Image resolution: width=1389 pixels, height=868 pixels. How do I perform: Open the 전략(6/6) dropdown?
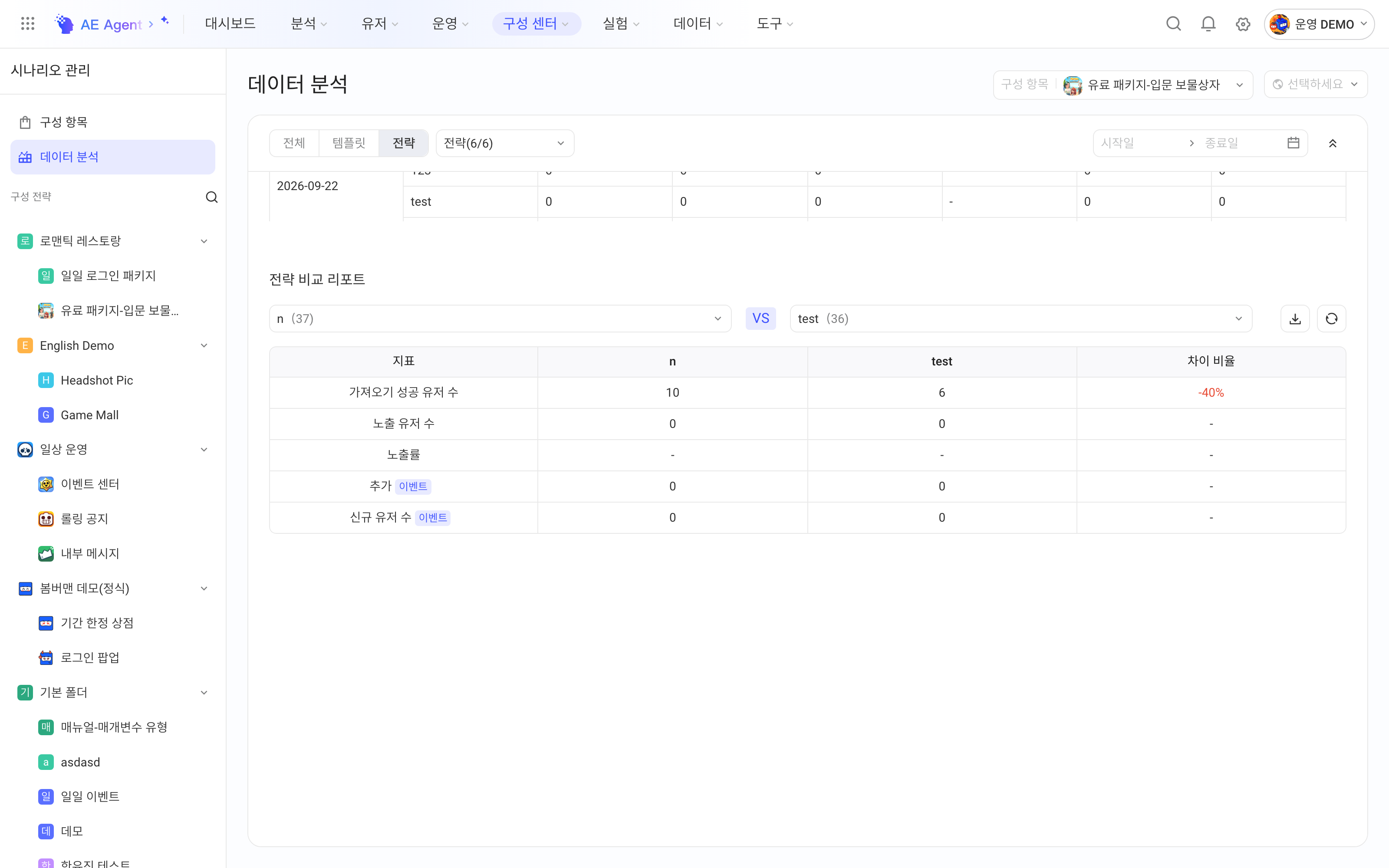[504, 143]
